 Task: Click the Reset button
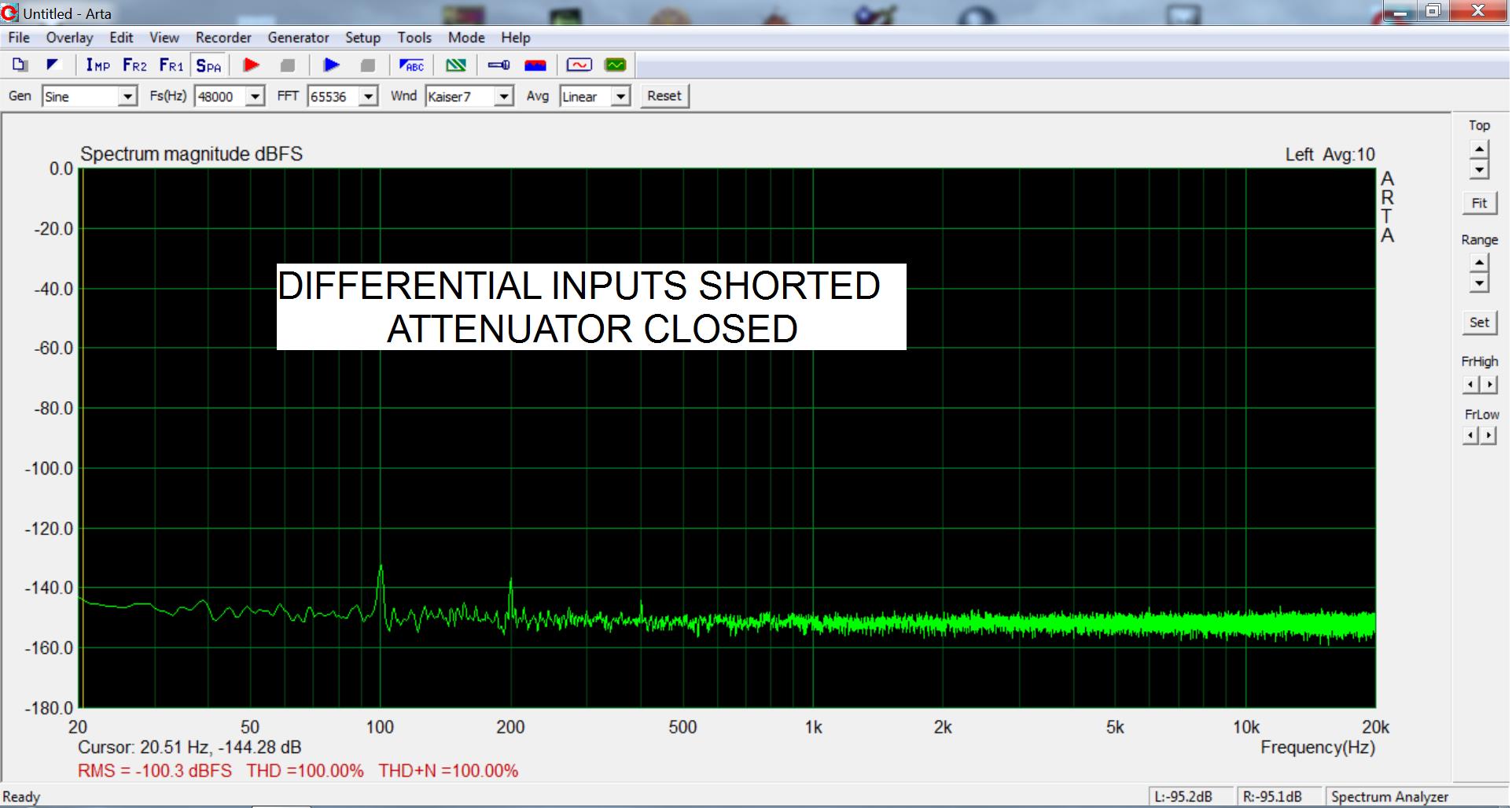pyautogui.click(x=664, y=96)
